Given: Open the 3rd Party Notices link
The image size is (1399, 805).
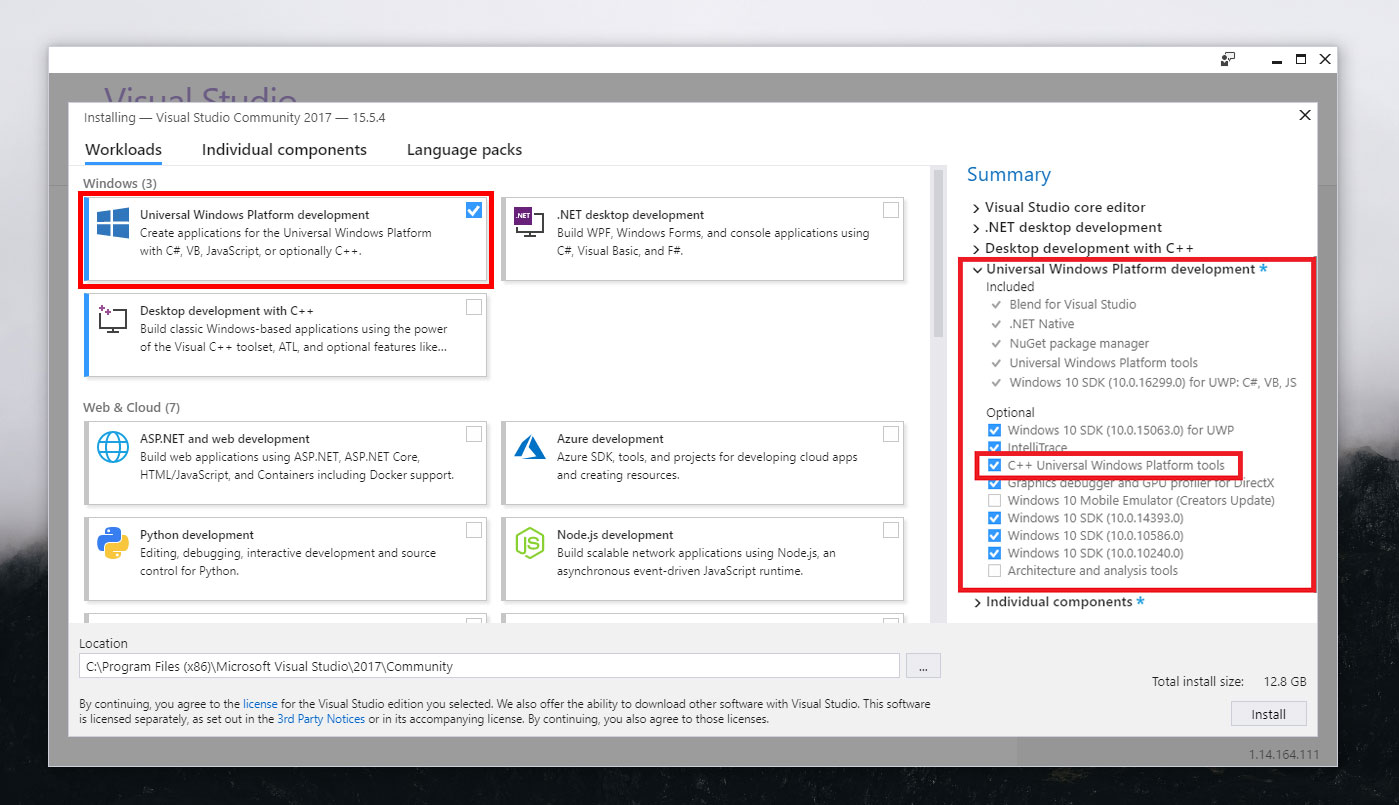Looking at the screenshot, I should pos(320,718).
